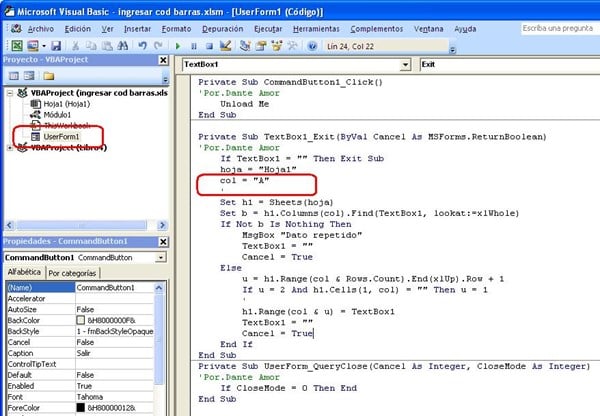Viewport: 600px width, 416px height.
Task: Click the Save icon in the toolbar
Action: click(58, 46)
